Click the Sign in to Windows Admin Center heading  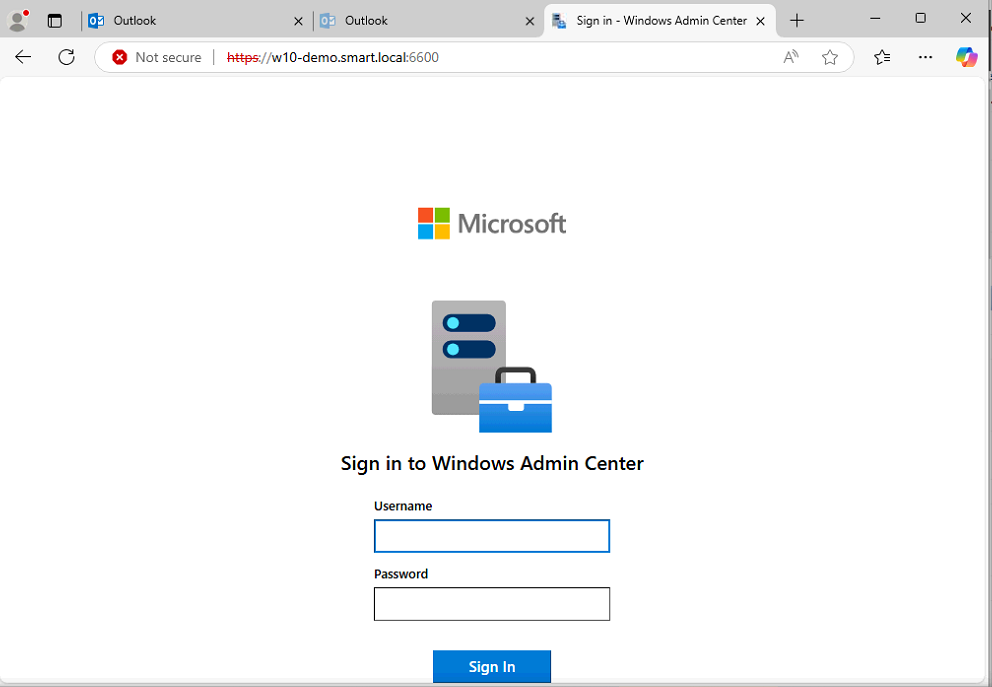point(492,463)
